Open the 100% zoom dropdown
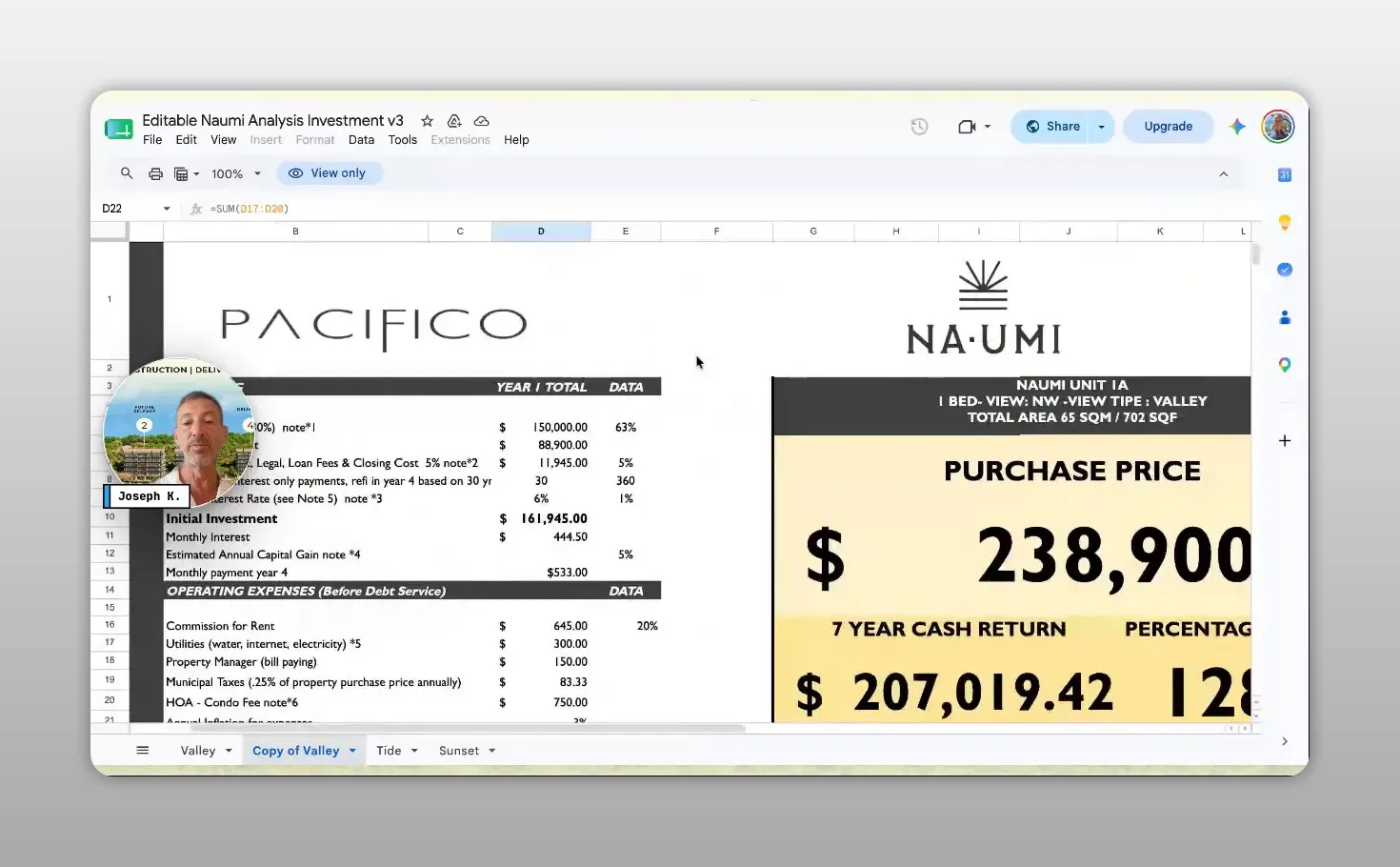The height and width of the screenshot is (867, 1400). click(236, 174)
